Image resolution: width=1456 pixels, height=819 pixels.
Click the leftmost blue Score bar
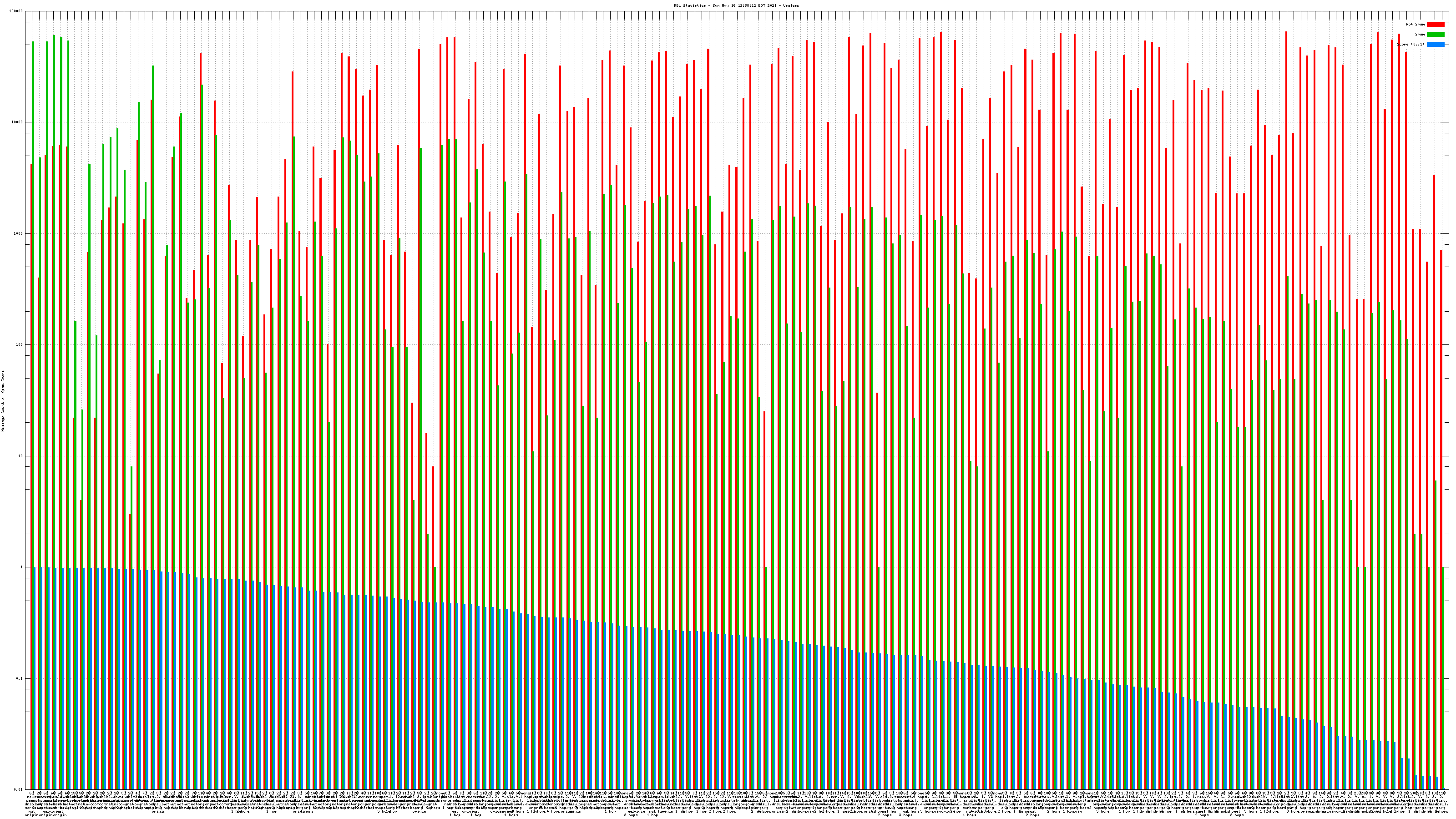35,678
